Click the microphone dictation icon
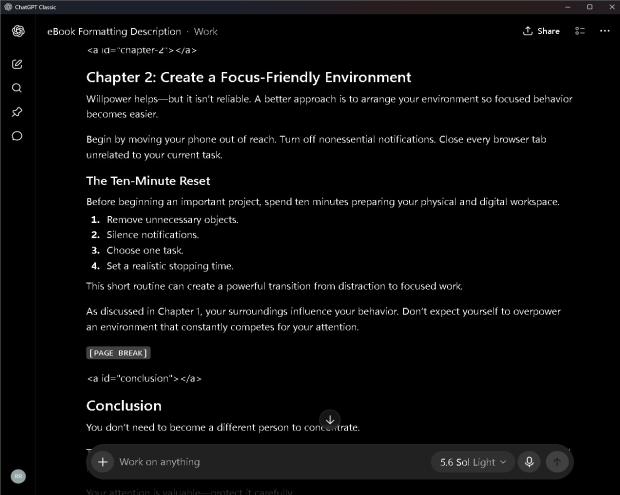Screen dimensions: 620x495 pos(529,462)
